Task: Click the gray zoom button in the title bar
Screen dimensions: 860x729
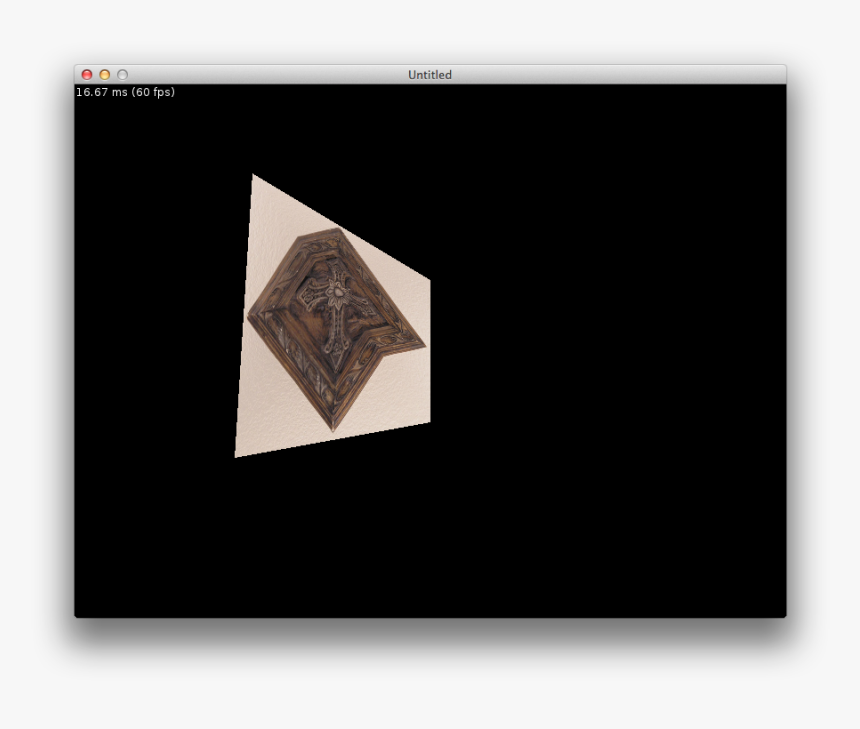Action: pos(123,75)
